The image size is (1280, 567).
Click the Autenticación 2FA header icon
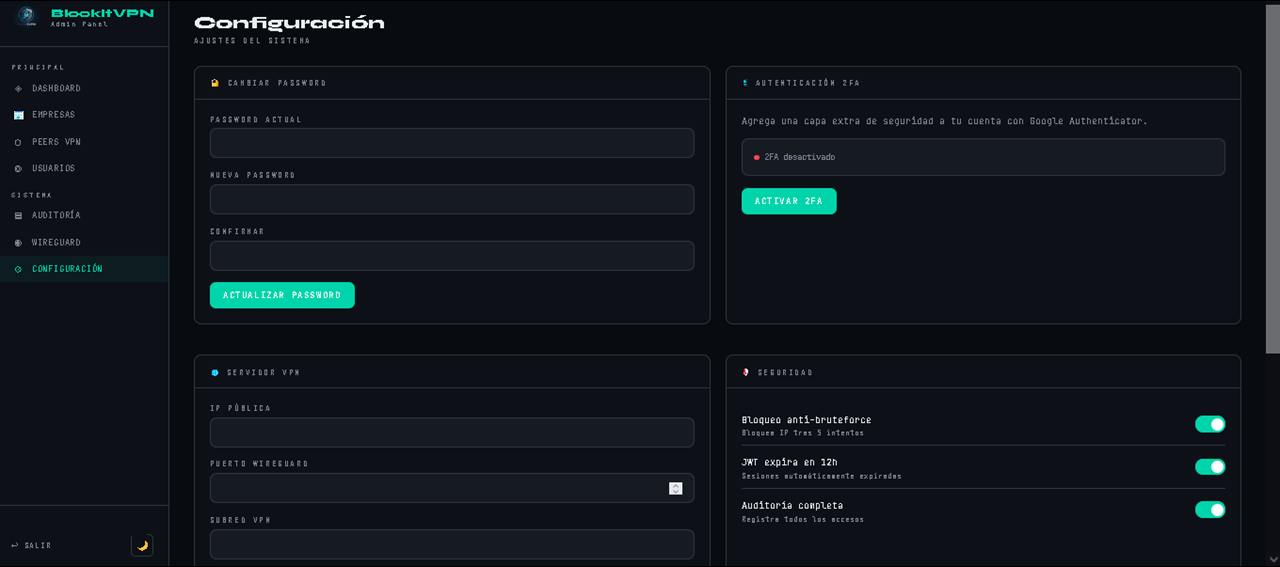pyautogui.click(x=745, y=83)
